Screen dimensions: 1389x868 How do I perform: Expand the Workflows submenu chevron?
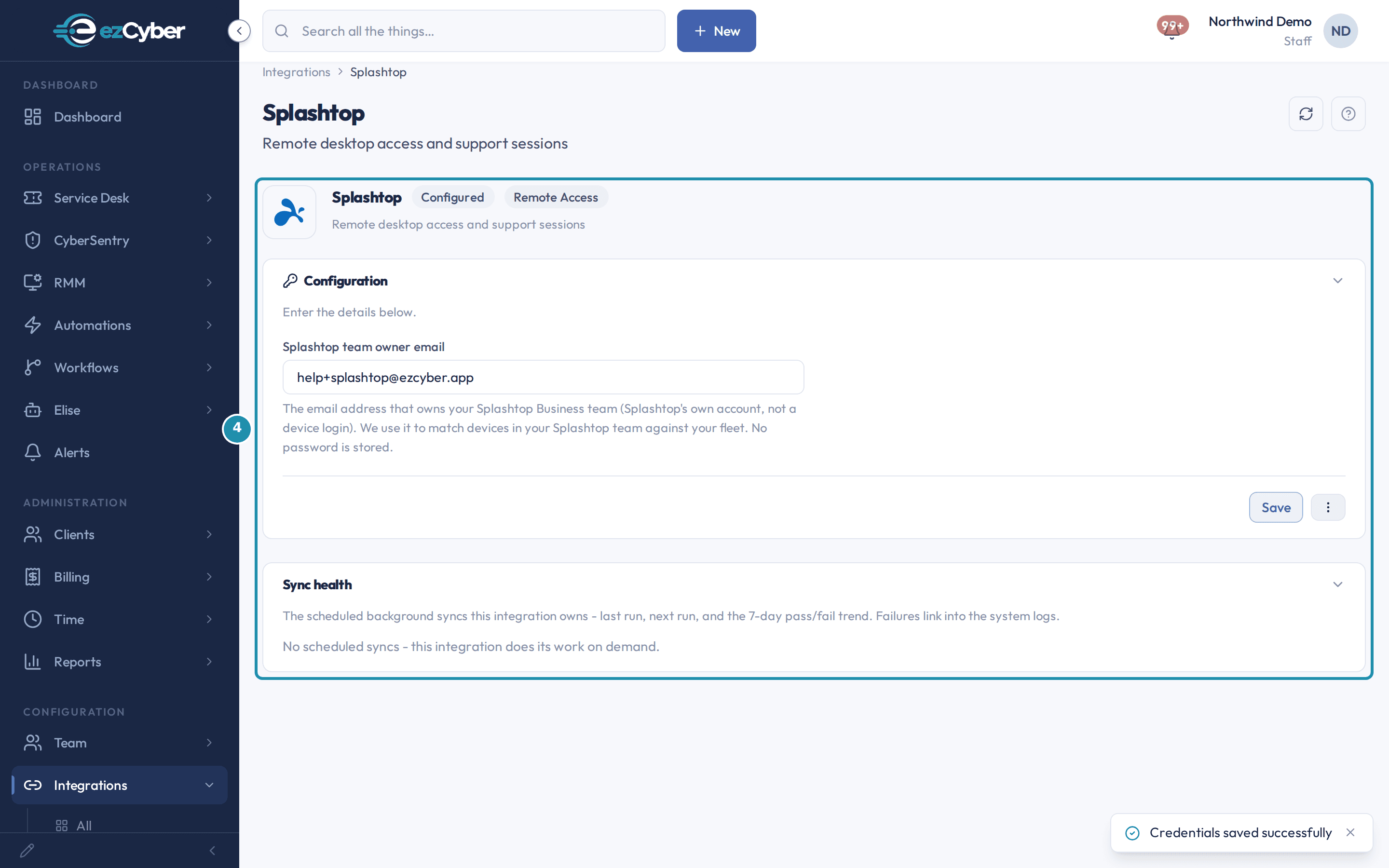point(209,367)
